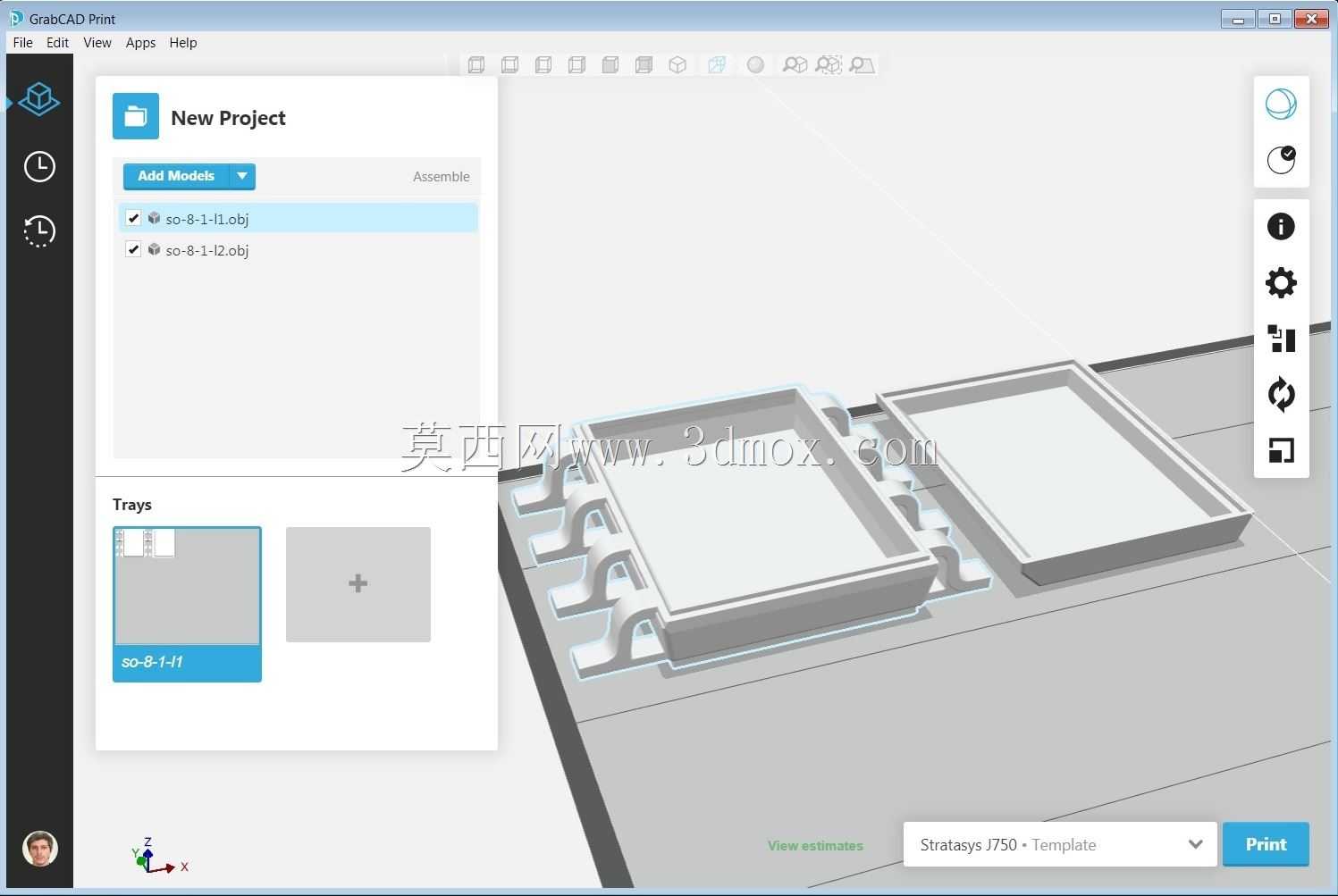The width and height of the screenshot is (1338, 896).
Task: Click the leftmost view cube icon
Action: 476,64
